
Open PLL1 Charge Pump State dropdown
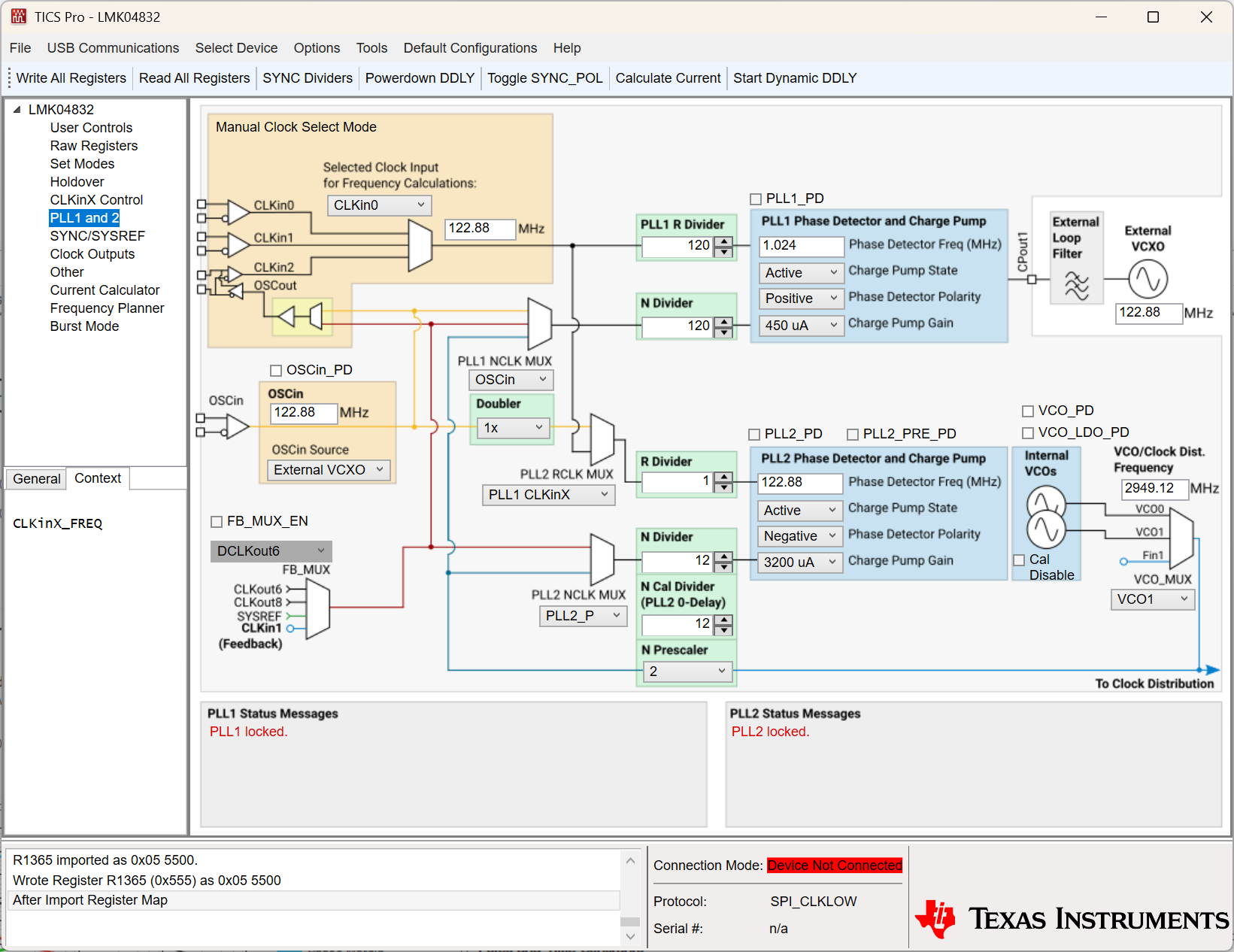coord(801,273)
